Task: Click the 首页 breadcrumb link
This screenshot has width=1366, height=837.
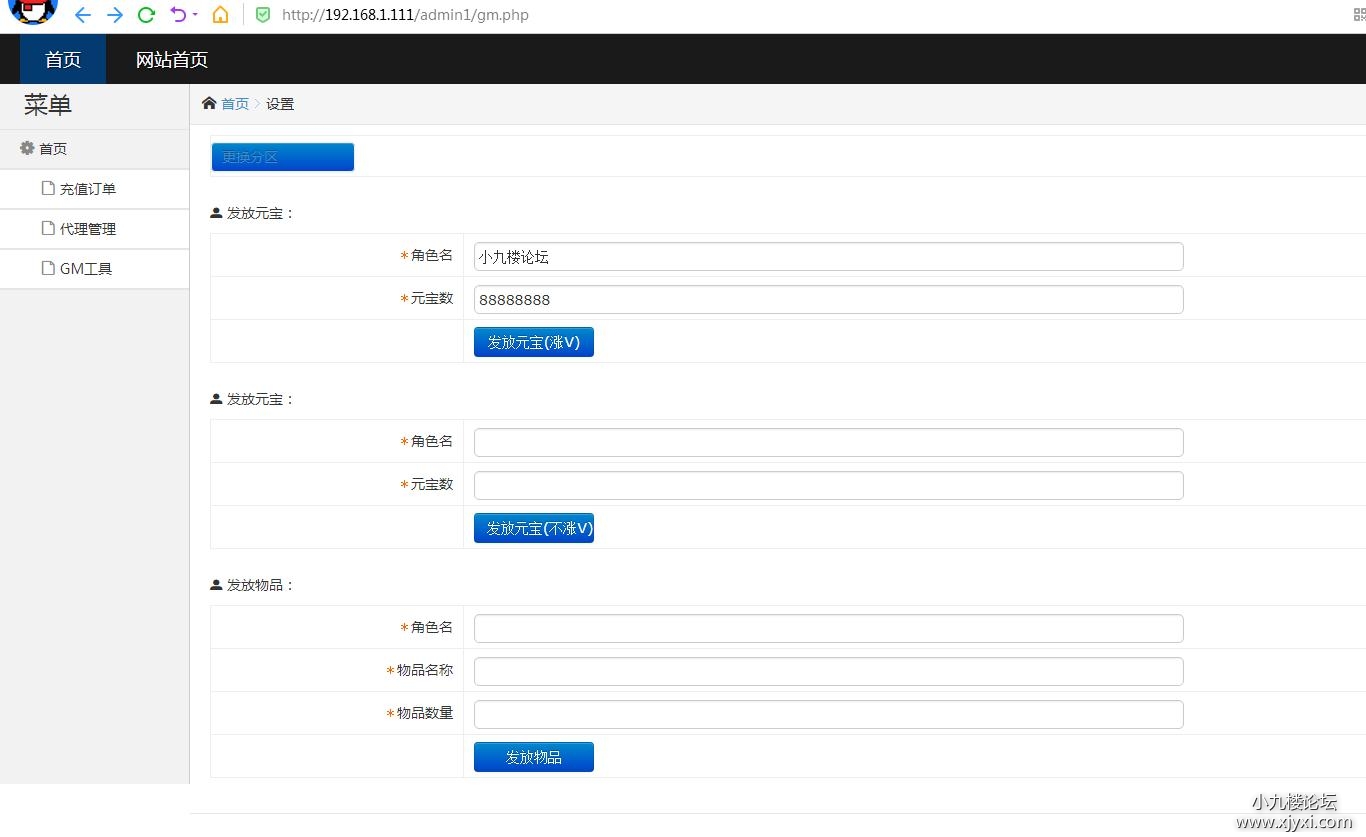Action: [235, 104]
